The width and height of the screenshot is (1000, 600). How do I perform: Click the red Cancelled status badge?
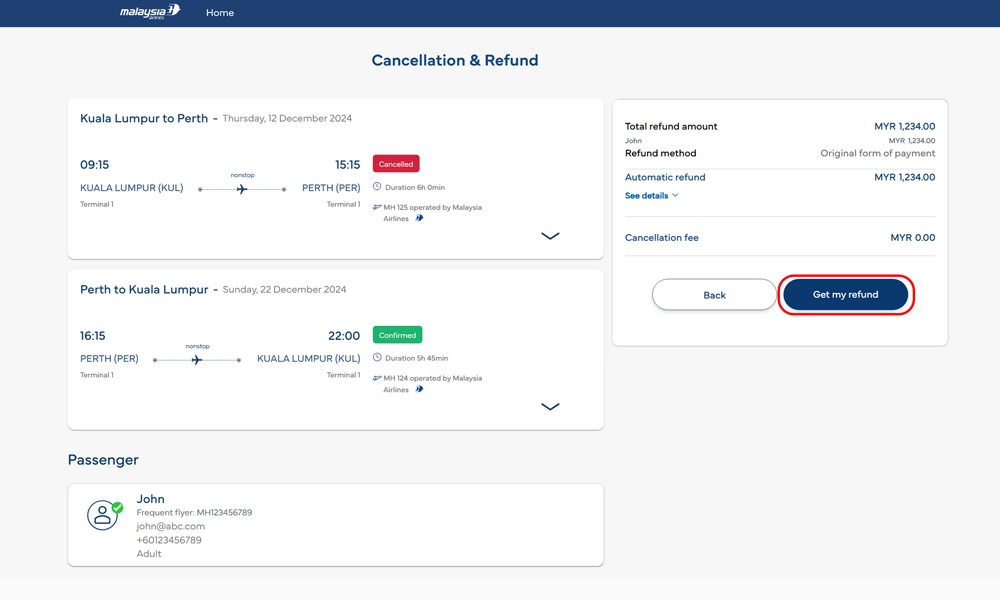(395, 163)
